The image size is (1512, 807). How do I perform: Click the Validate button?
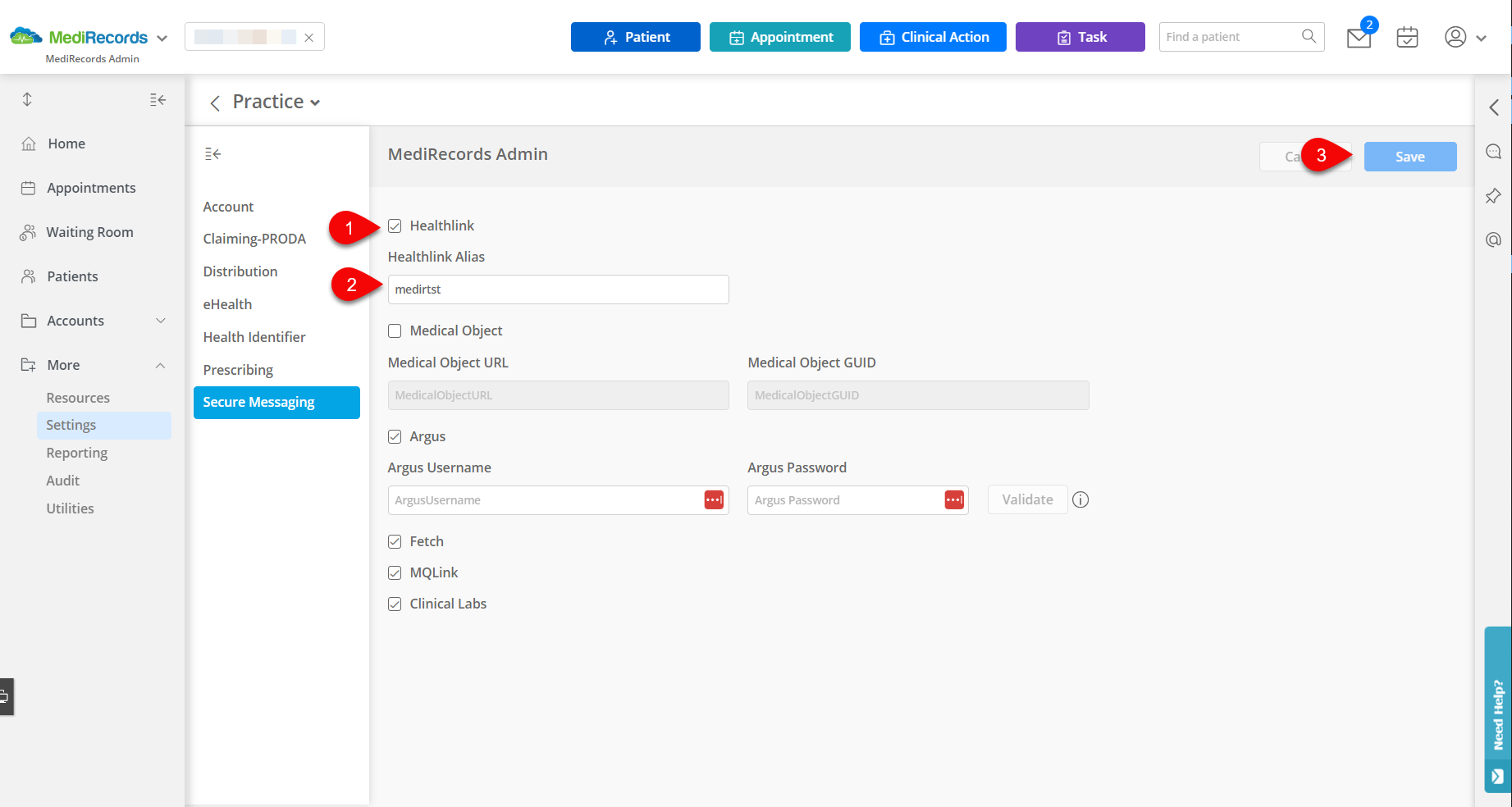pyautogui.click(x=1027, y=499)
